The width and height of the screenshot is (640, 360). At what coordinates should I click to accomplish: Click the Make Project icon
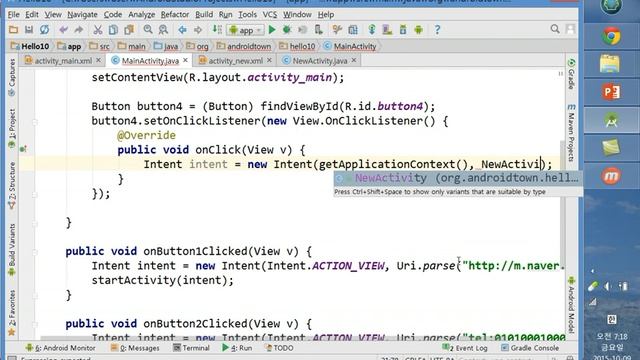pyautogui.click(x=217, y=30)
